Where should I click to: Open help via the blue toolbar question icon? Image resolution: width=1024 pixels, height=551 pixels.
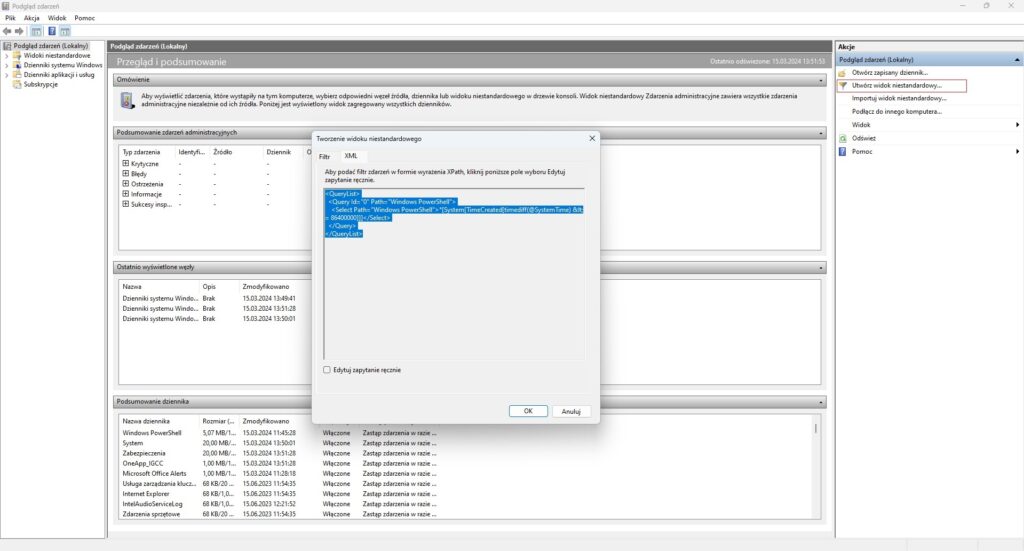click(52, 31)
